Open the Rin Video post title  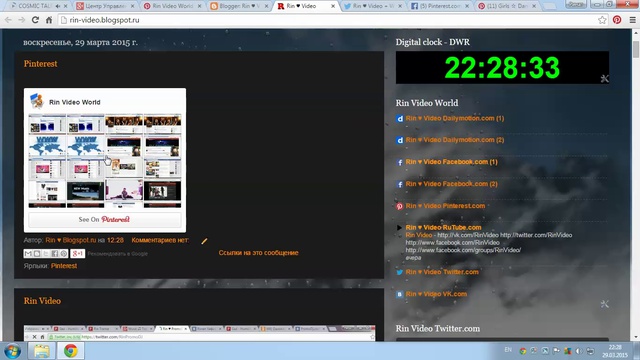(42, 301)
